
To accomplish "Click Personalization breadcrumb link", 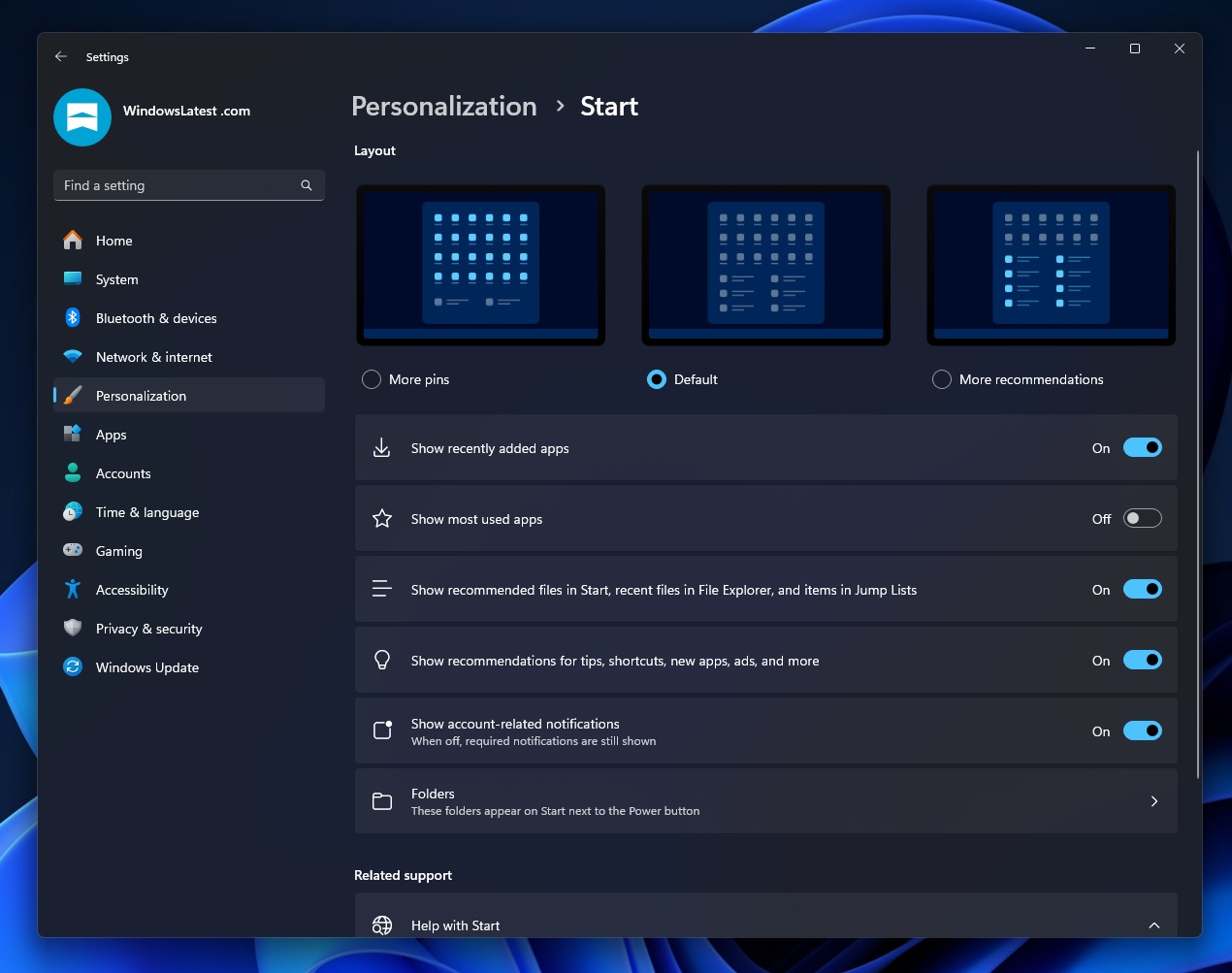I will pyautogui.click(x=443, y=107).
